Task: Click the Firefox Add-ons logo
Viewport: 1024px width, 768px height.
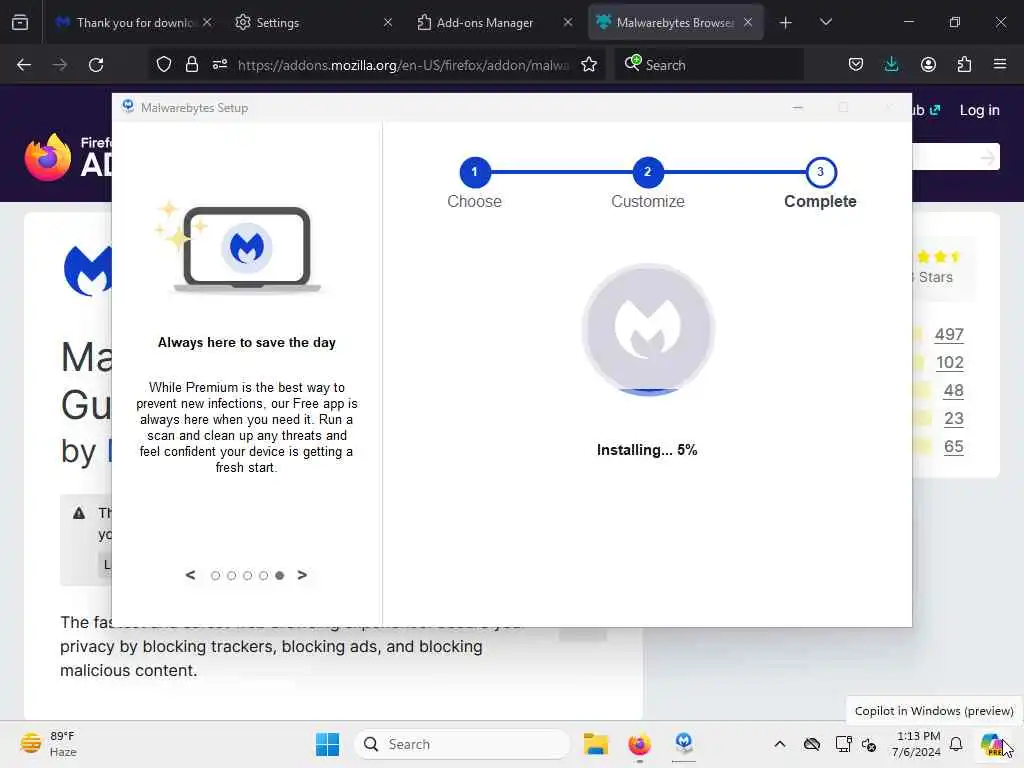Action: 68,157
